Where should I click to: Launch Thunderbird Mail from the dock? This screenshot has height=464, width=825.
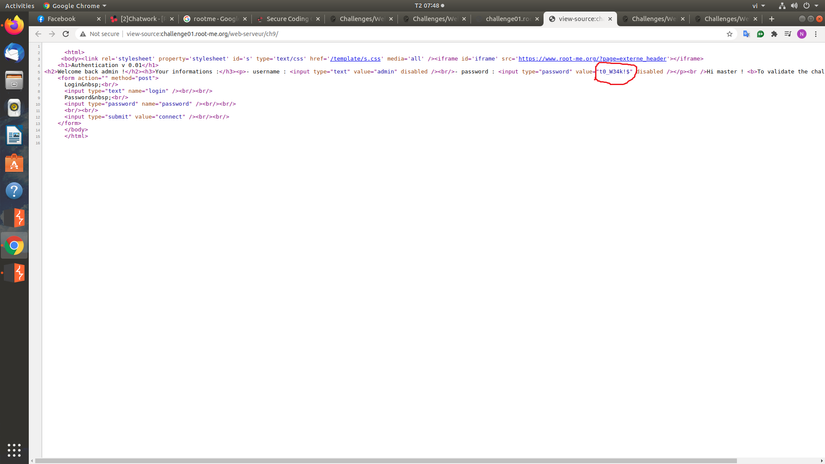[x=14, y=53]
